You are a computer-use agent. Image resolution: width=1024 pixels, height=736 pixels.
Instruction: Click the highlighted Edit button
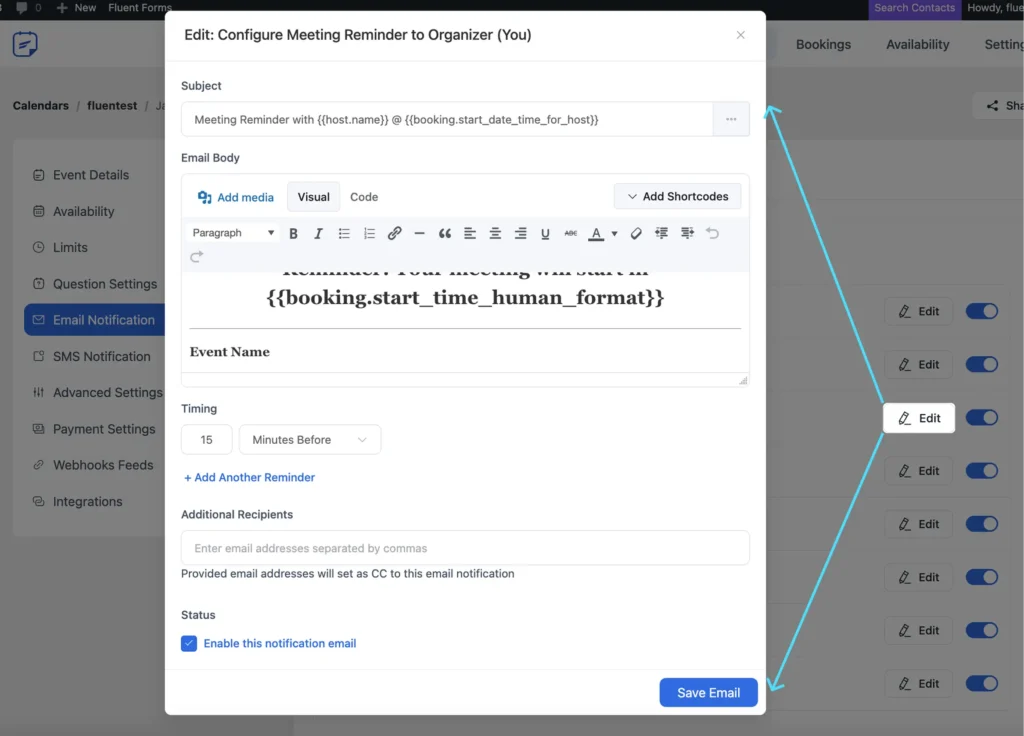point(919,418)
